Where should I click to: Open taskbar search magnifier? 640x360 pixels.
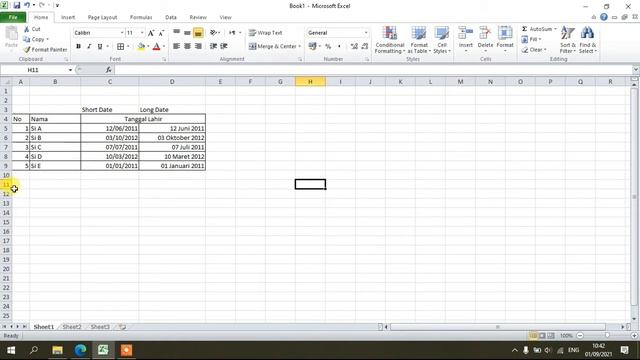point(34,350)
